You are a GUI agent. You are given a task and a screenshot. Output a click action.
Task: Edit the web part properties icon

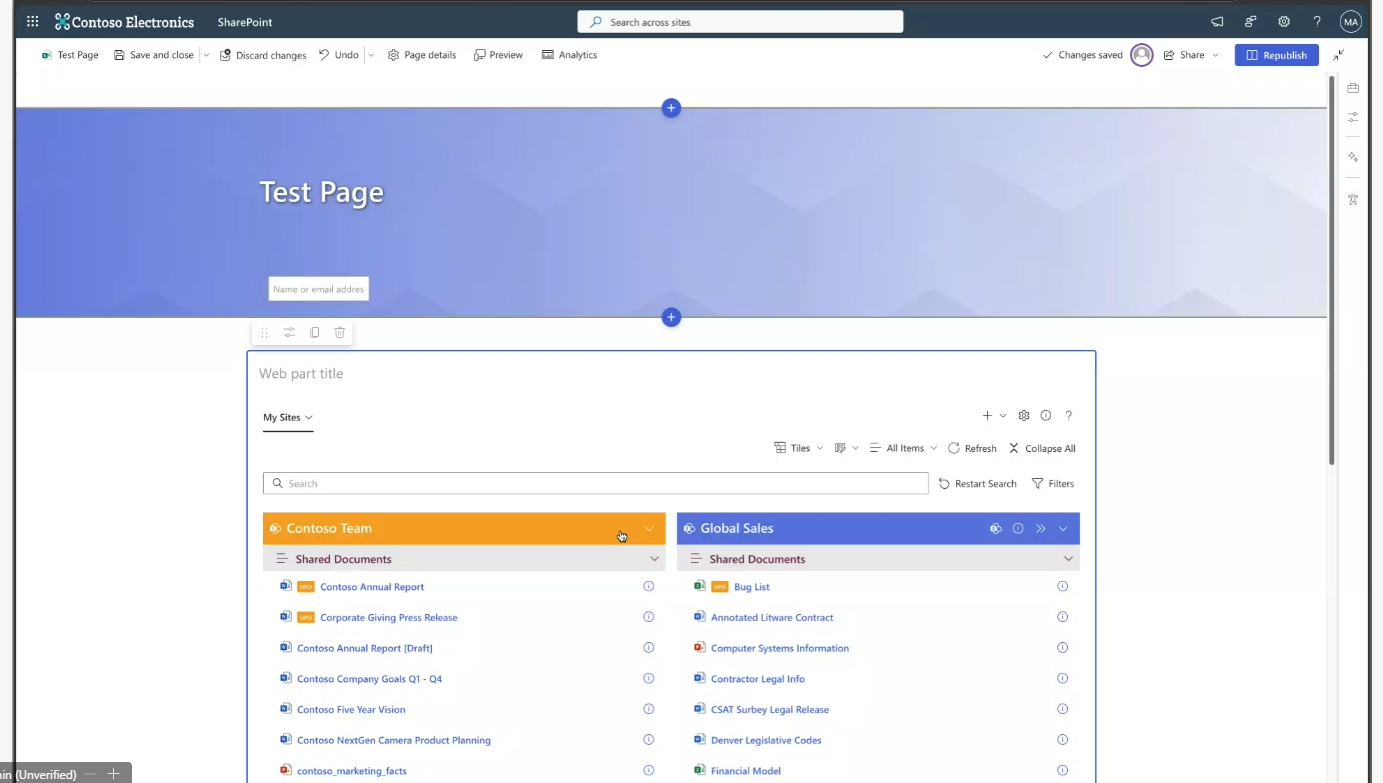coord(289,332)
